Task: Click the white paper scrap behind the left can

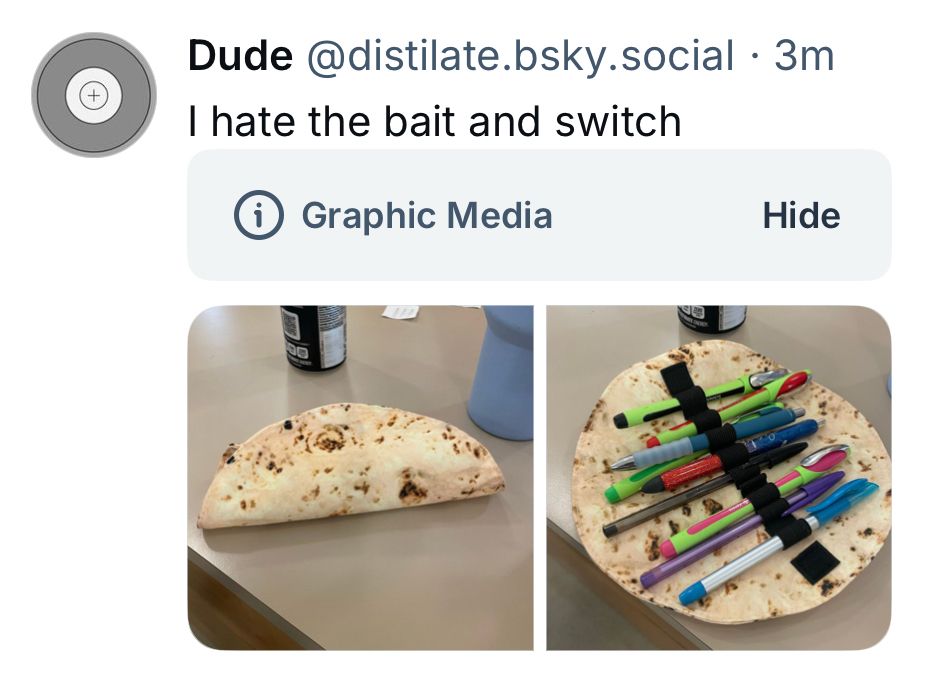Action: 400,311
